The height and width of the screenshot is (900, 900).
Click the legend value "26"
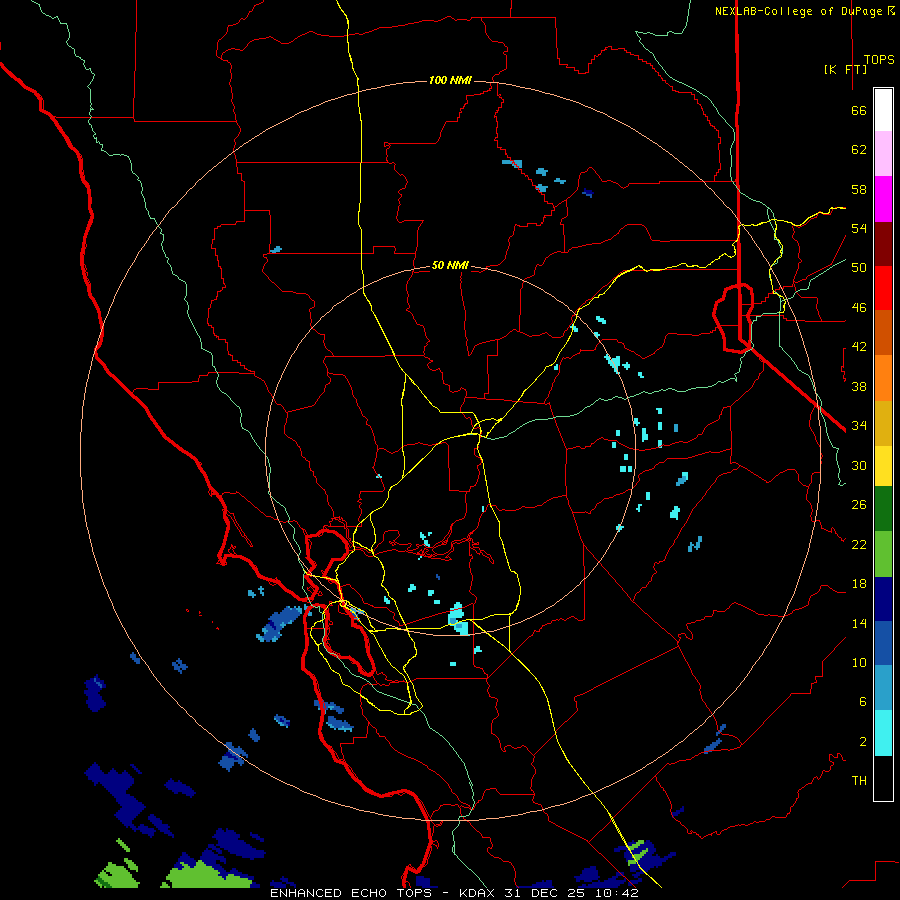tap(859, 505)
